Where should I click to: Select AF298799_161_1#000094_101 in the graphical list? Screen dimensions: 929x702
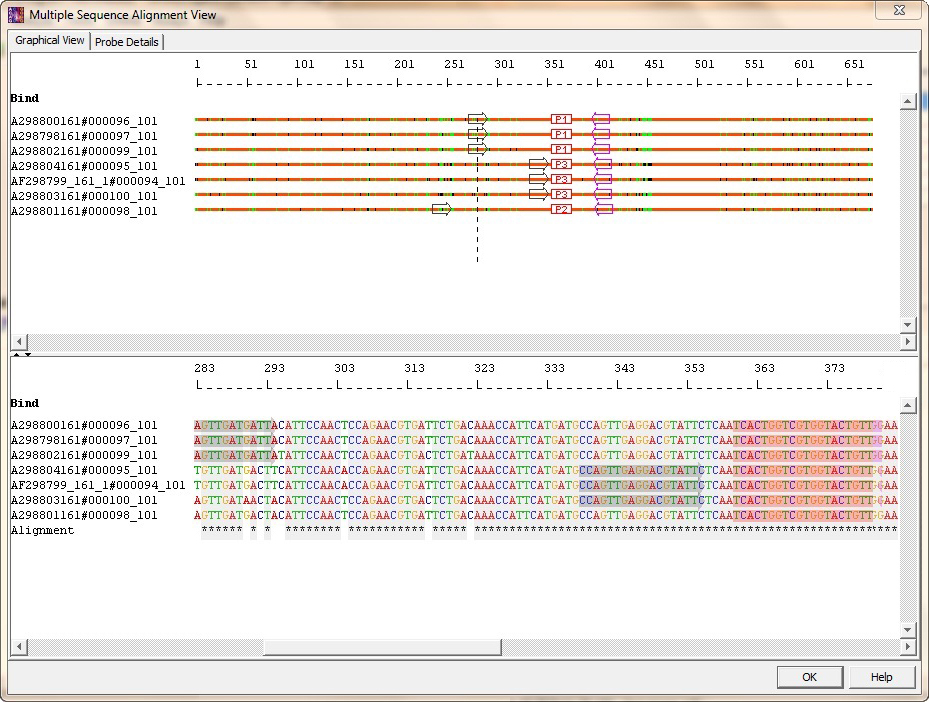click(98, 181)
